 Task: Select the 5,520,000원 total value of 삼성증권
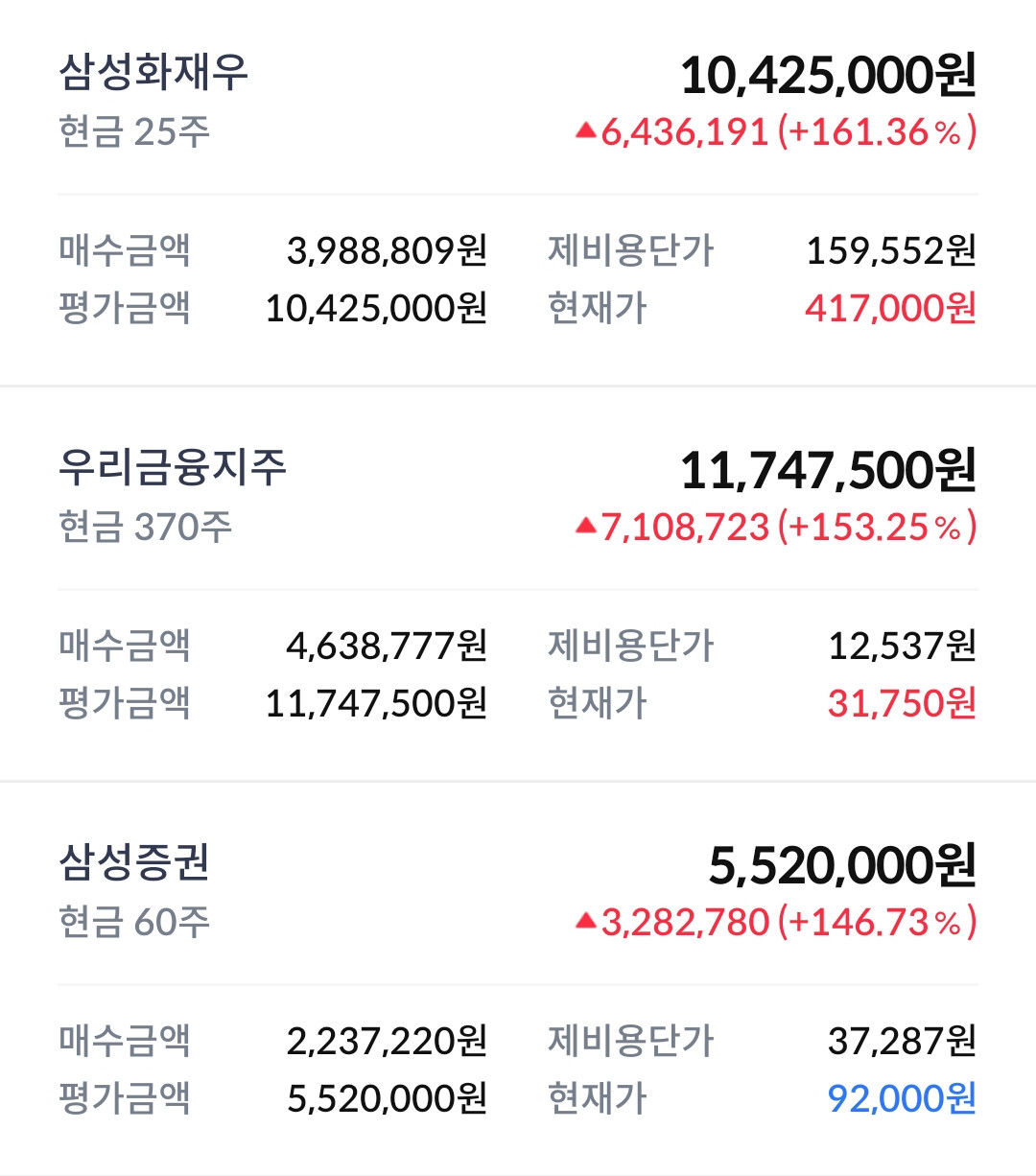(842, 866)
